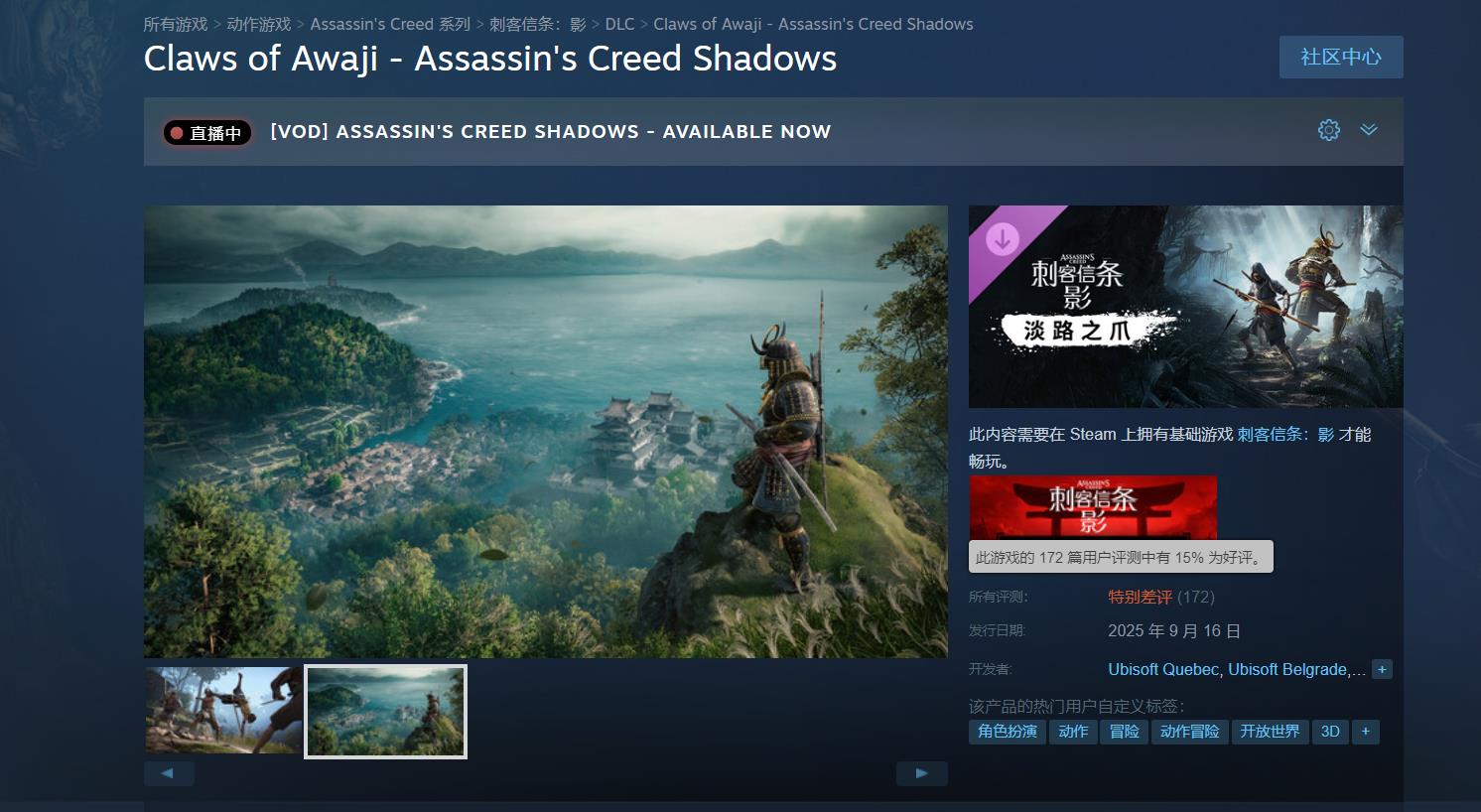Open the 特别差评 reviews summary
Image resolution: width=1481 pixels, height=812 pixels.
click(1140, 597)
